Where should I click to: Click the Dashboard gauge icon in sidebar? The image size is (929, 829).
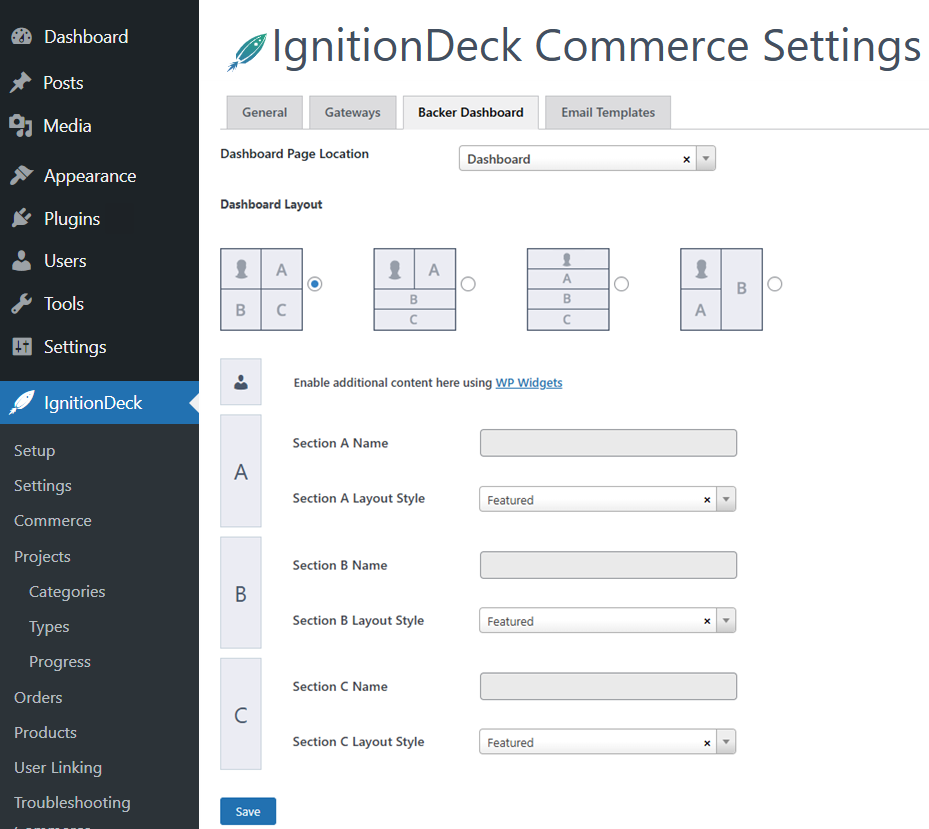pyautogui.click(x=21, y=37)
